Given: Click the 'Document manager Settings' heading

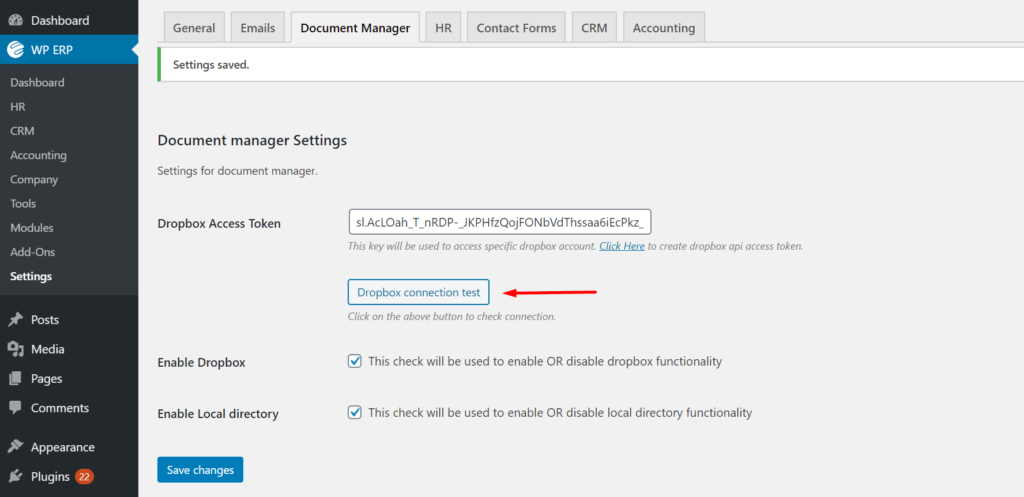Looking at the screenshot, I should (252, 140).
